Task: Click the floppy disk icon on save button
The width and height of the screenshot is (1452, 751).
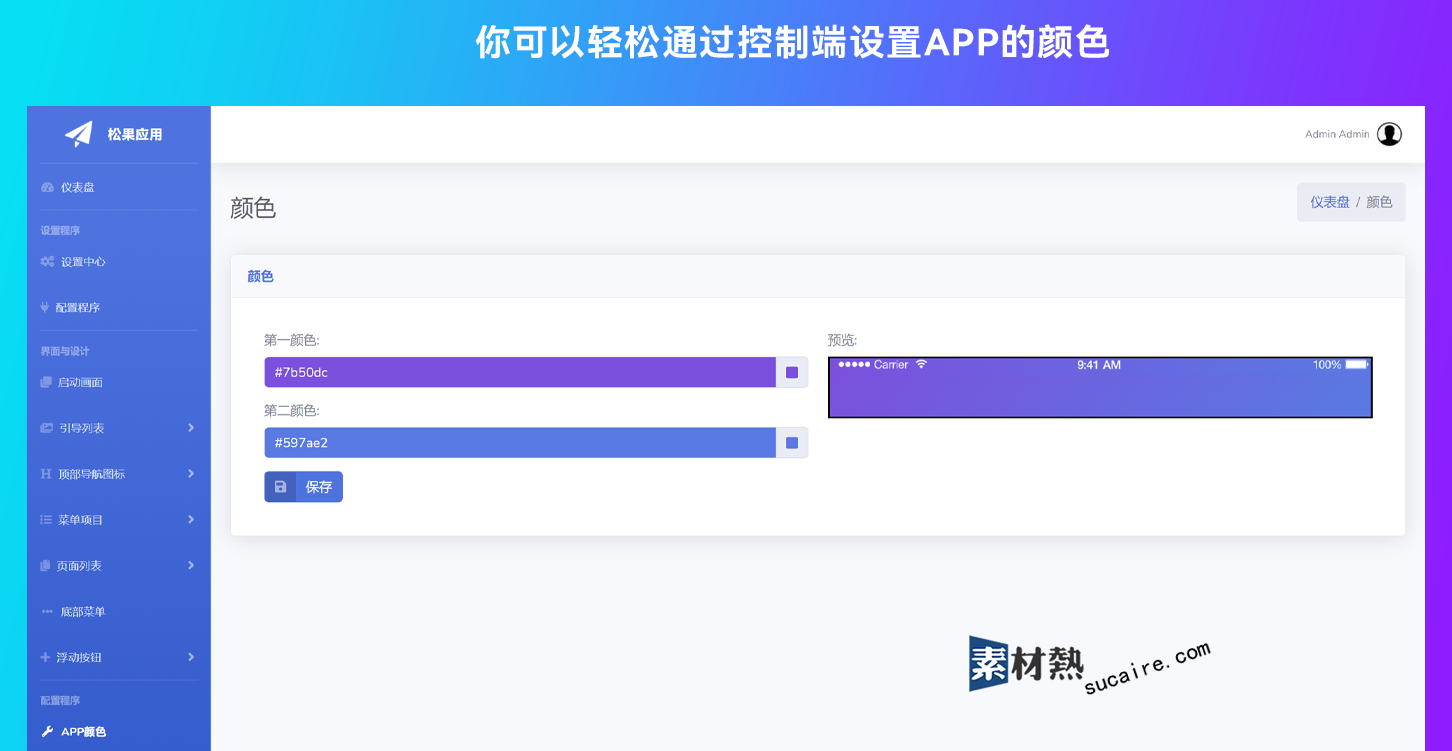Action: pyautogui.click(x=280, y=487)
